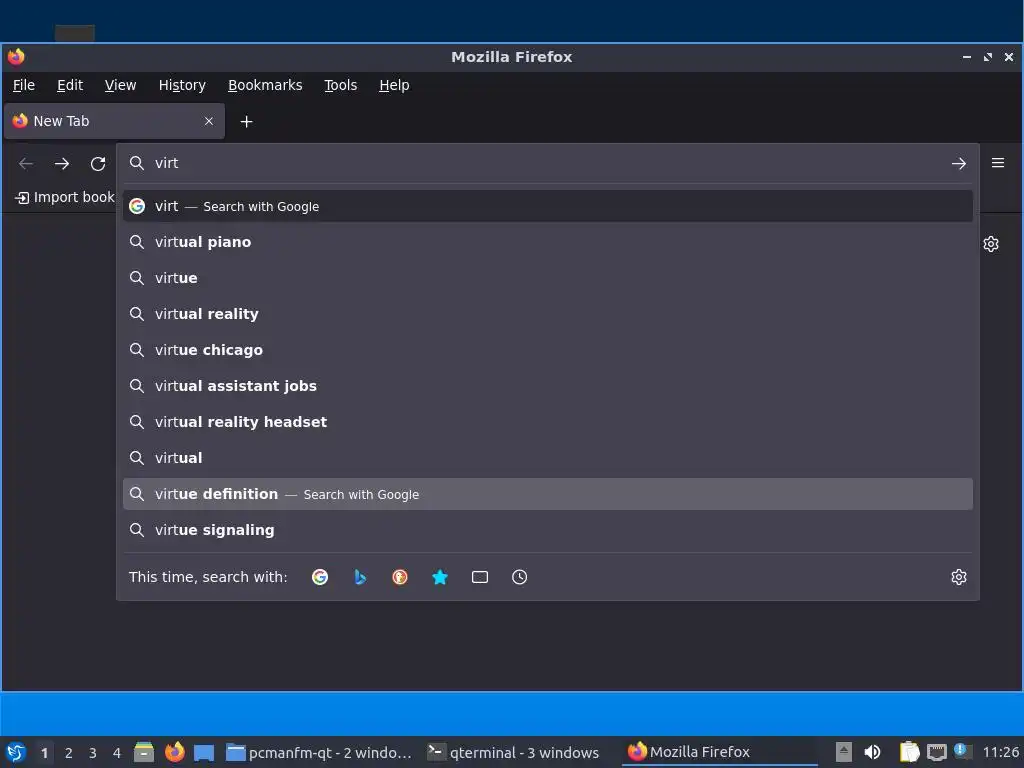Image resolution: width=1024 pixels, height=768 pixels.
Task: Open qterminal windows group in taskbar
Action: (x=513, y=752)
